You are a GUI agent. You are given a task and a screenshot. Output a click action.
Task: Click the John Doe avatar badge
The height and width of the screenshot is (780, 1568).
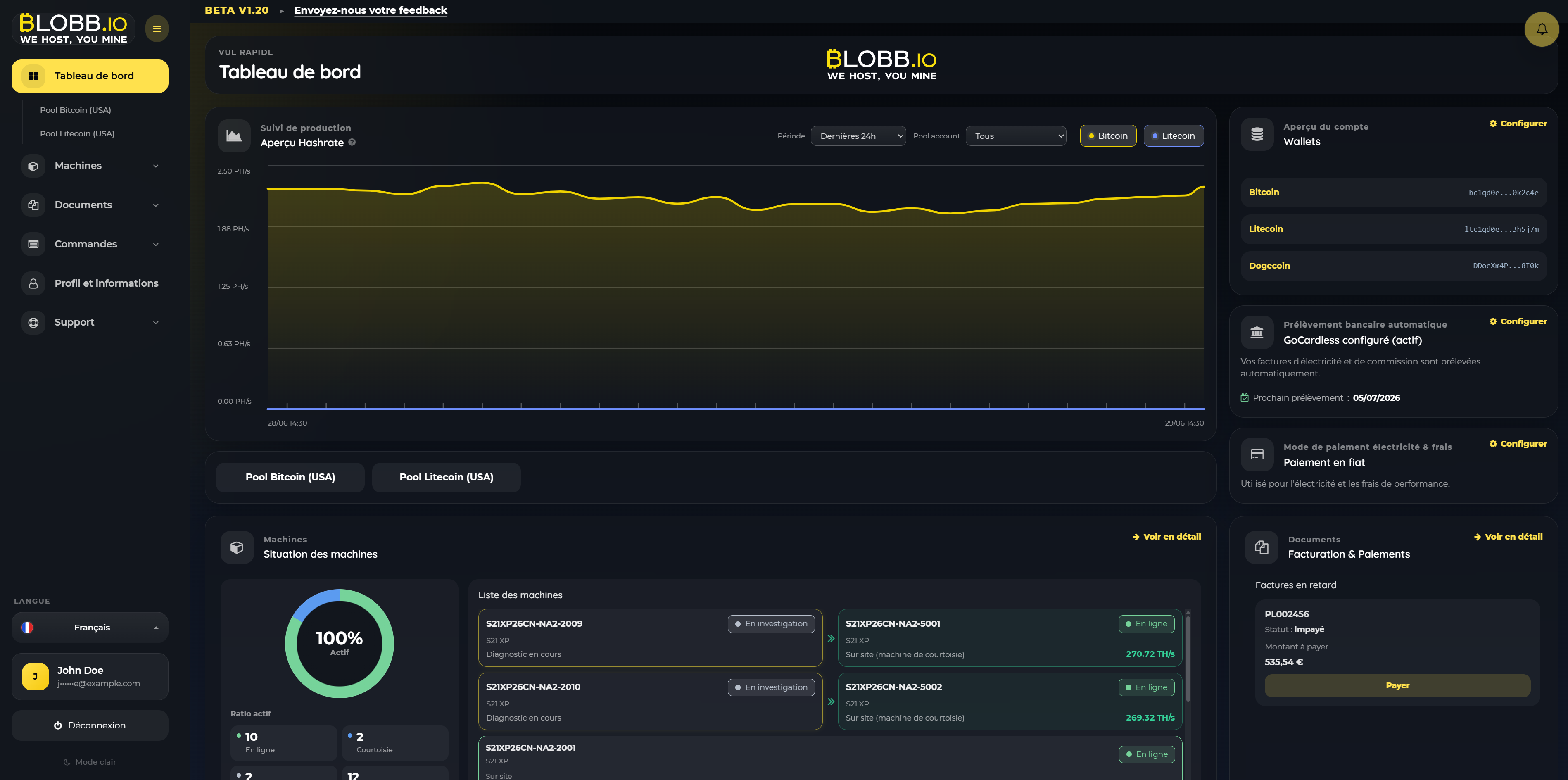point(35,676)
